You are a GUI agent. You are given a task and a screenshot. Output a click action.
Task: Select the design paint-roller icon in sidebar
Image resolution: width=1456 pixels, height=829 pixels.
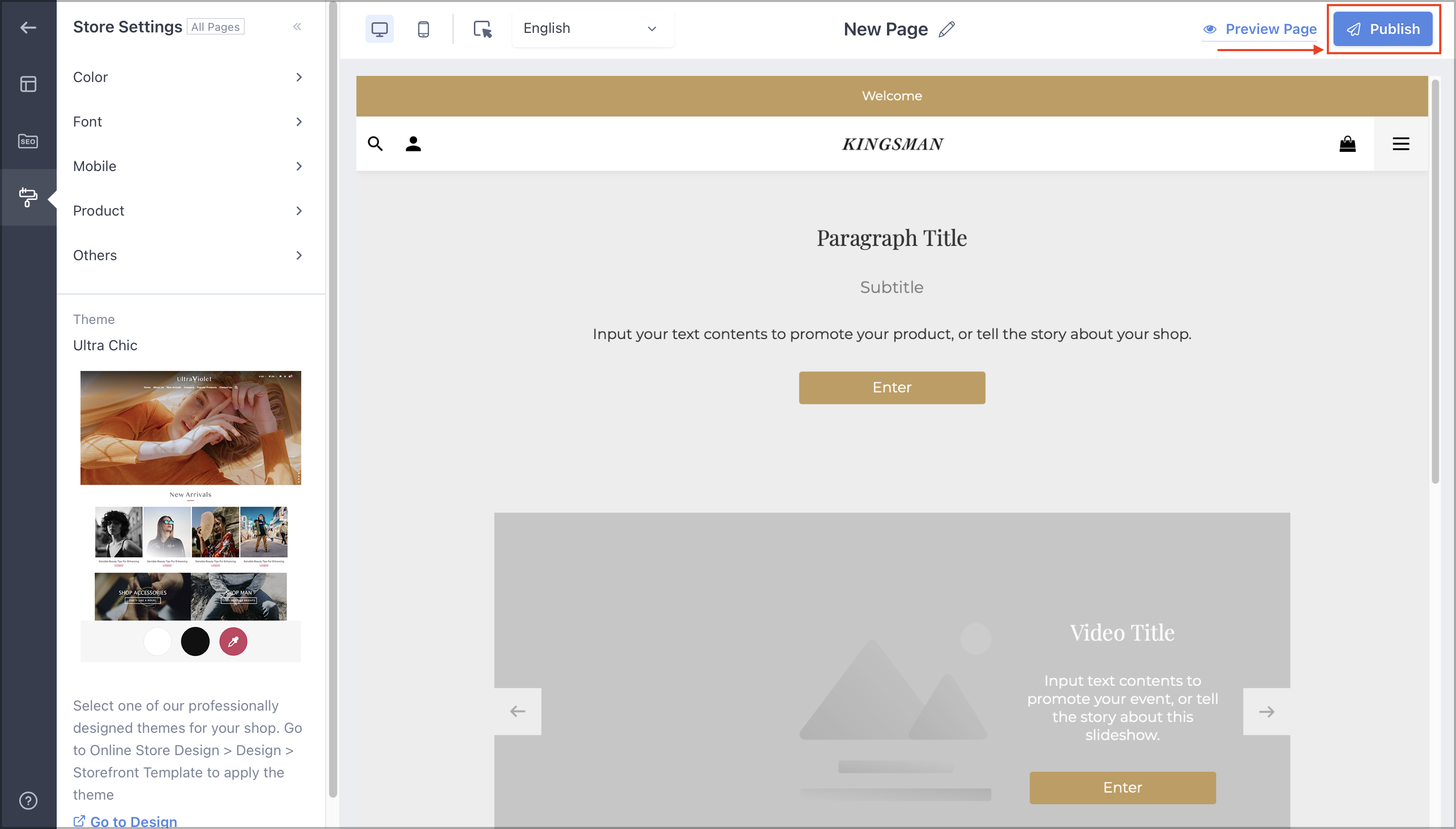(x=28, y=197)
